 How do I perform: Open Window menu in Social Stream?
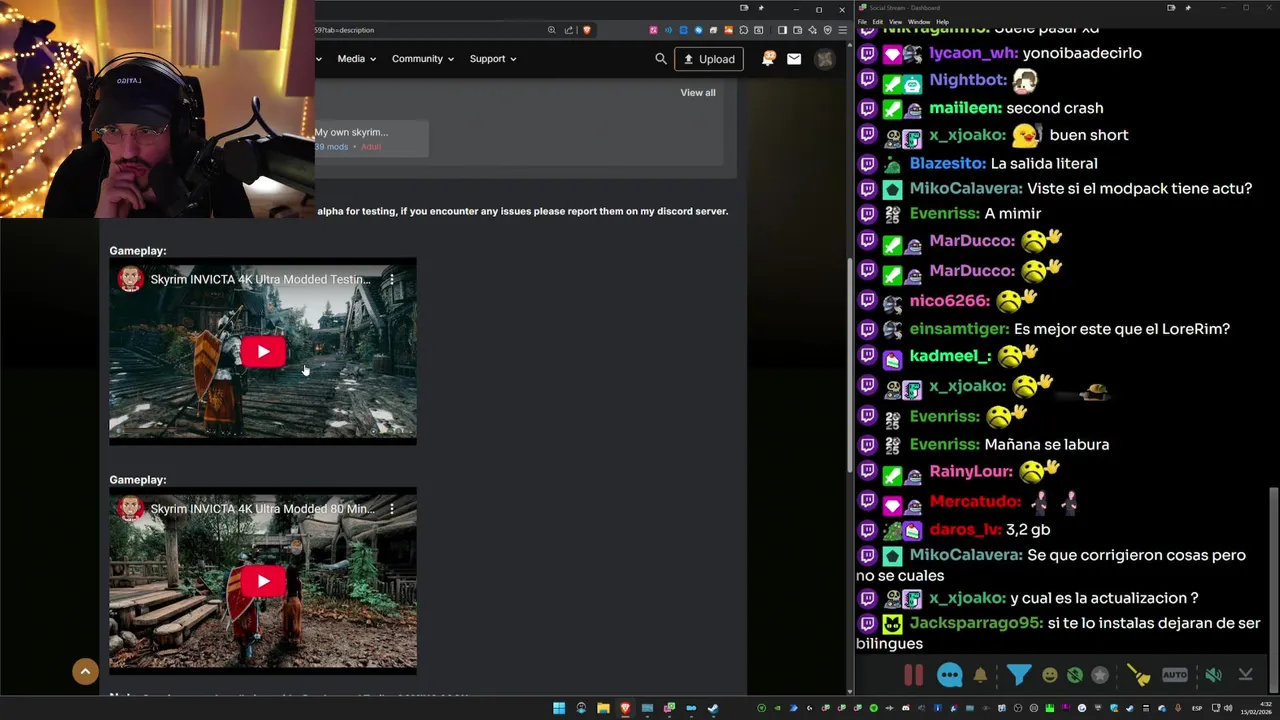pos(918,21)
